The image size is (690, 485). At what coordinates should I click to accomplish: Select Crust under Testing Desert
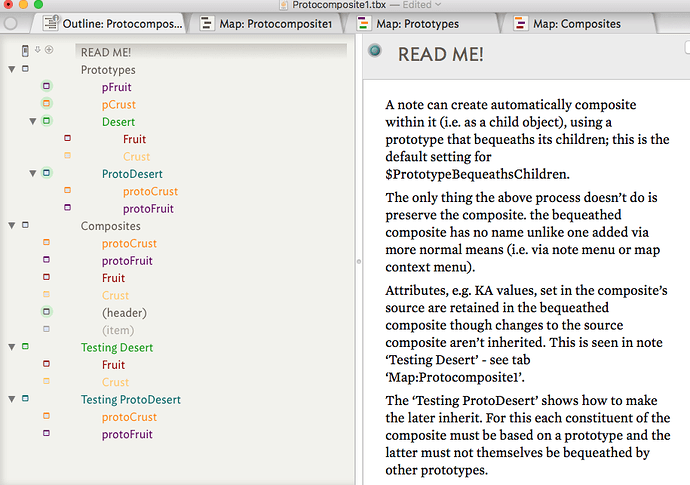click(x=115, y=382)
